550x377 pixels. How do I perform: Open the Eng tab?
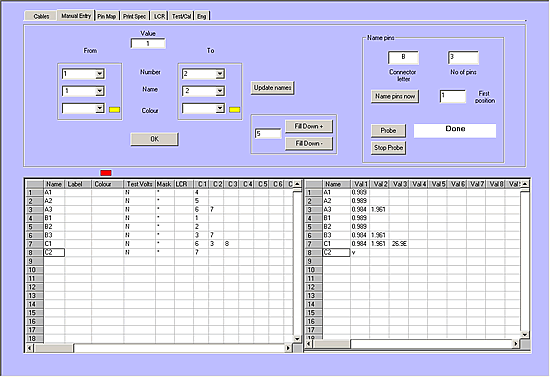coord(202,16)
